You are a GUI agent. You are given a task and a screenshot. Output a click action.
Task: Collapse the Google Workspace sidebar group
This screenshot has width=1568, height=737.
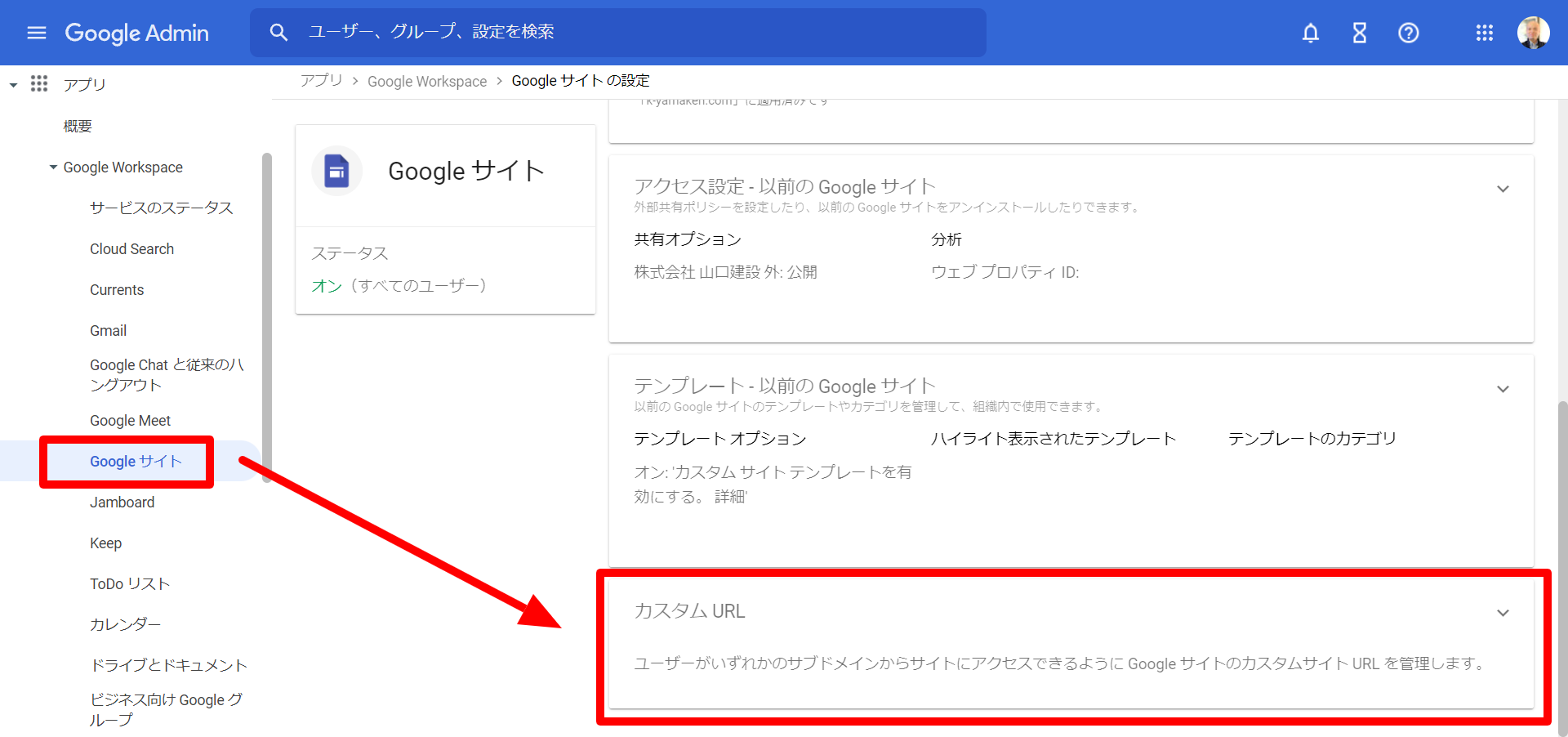pyautogui.click(x=51, y=167)
